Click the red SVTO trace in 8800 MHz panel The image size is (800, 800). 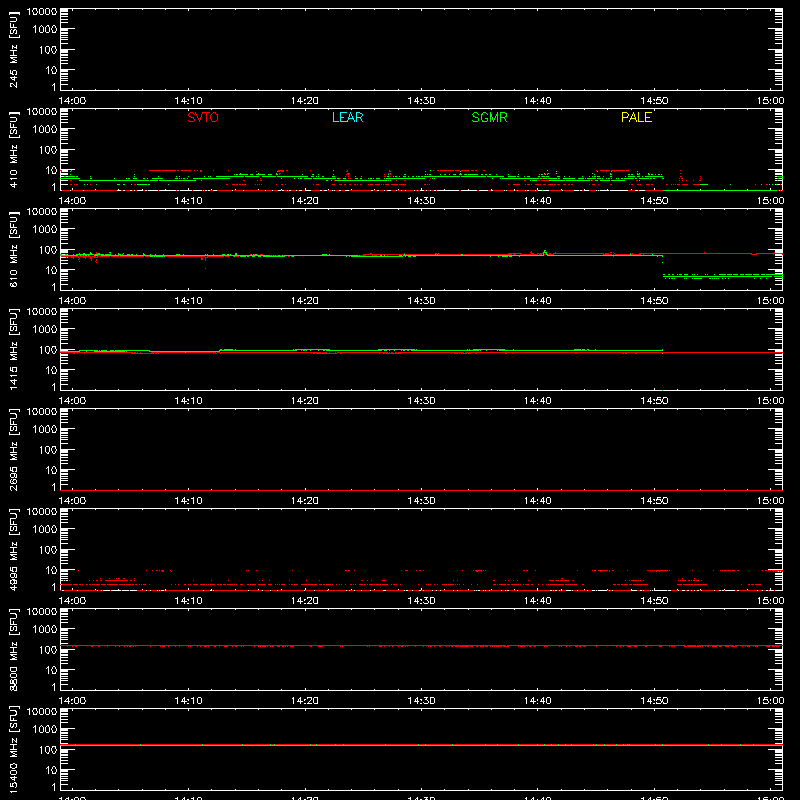click(421, 646)
